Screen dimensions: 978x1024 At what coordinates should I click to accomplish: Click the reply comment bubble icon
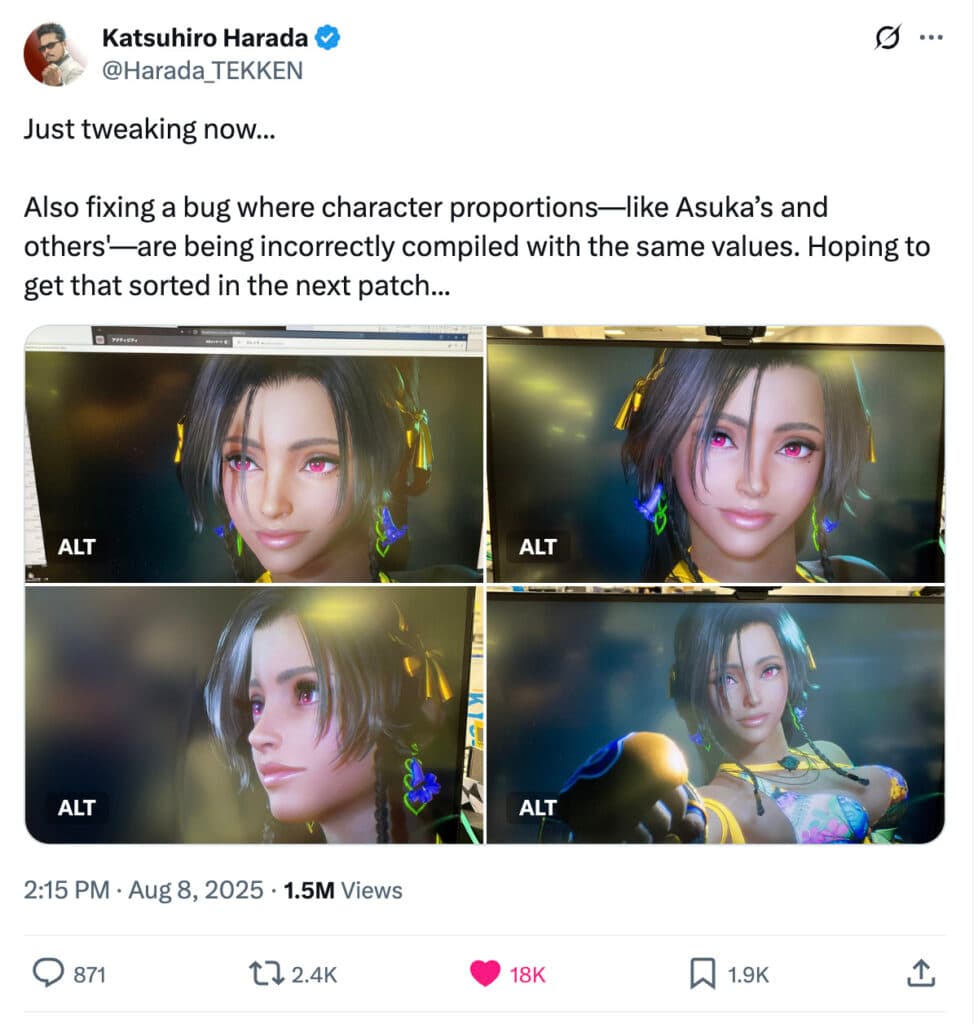click(x=48, y=974)
